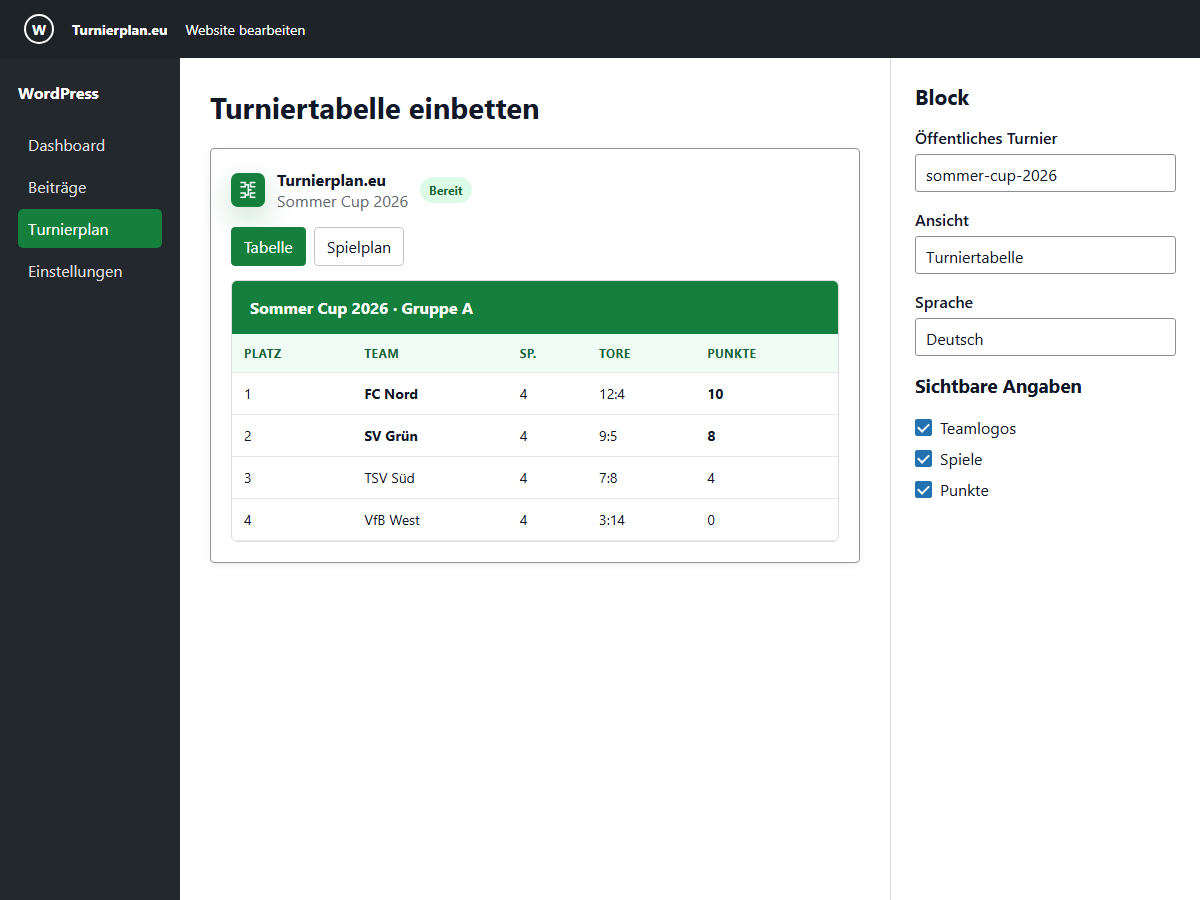Image resolution: width=1200 pixels, height=900 pixels.
Task: Select the SV Grün team cell
Action: [391, 436]
